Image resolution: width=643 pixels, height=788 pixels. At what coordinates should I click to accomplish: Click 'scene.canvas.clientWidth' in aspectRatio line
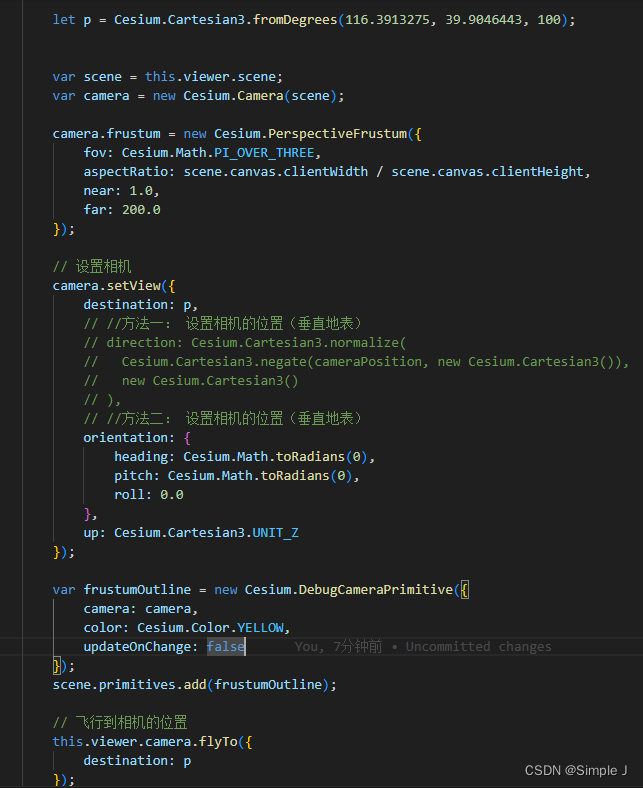coord(275,172)
